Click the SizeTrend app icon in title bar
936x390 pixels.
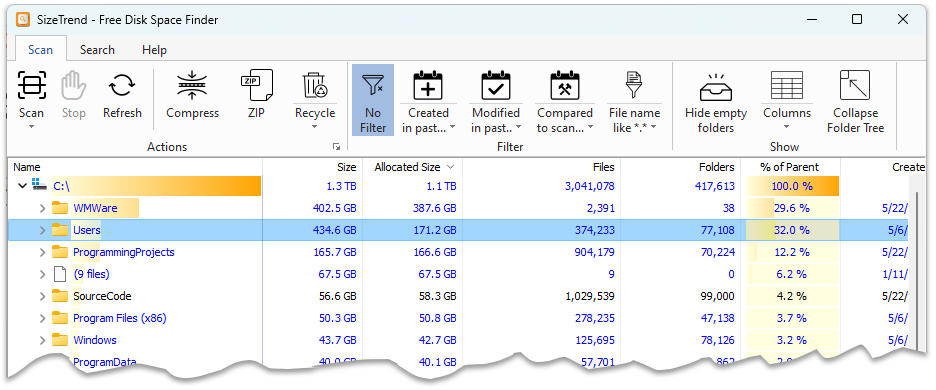point(23,20)
